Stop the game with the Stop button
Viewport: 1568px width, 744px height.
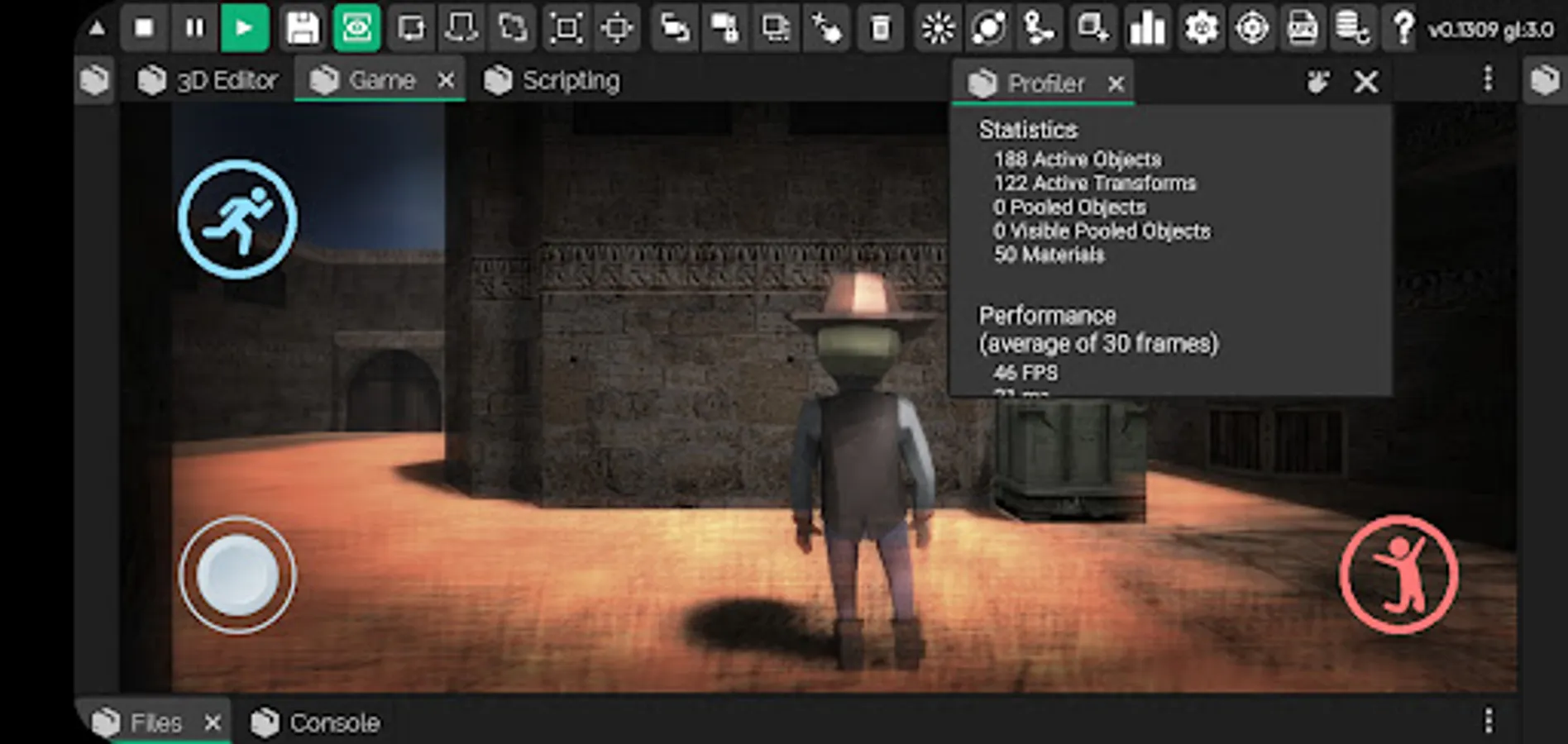click(x=144, y=28)
